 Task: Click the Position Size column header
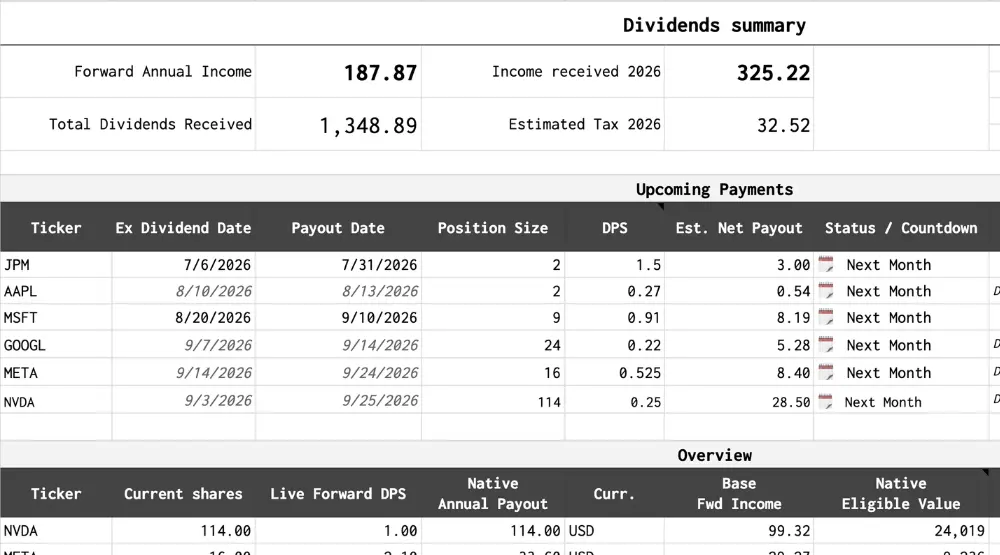(493, 228)
